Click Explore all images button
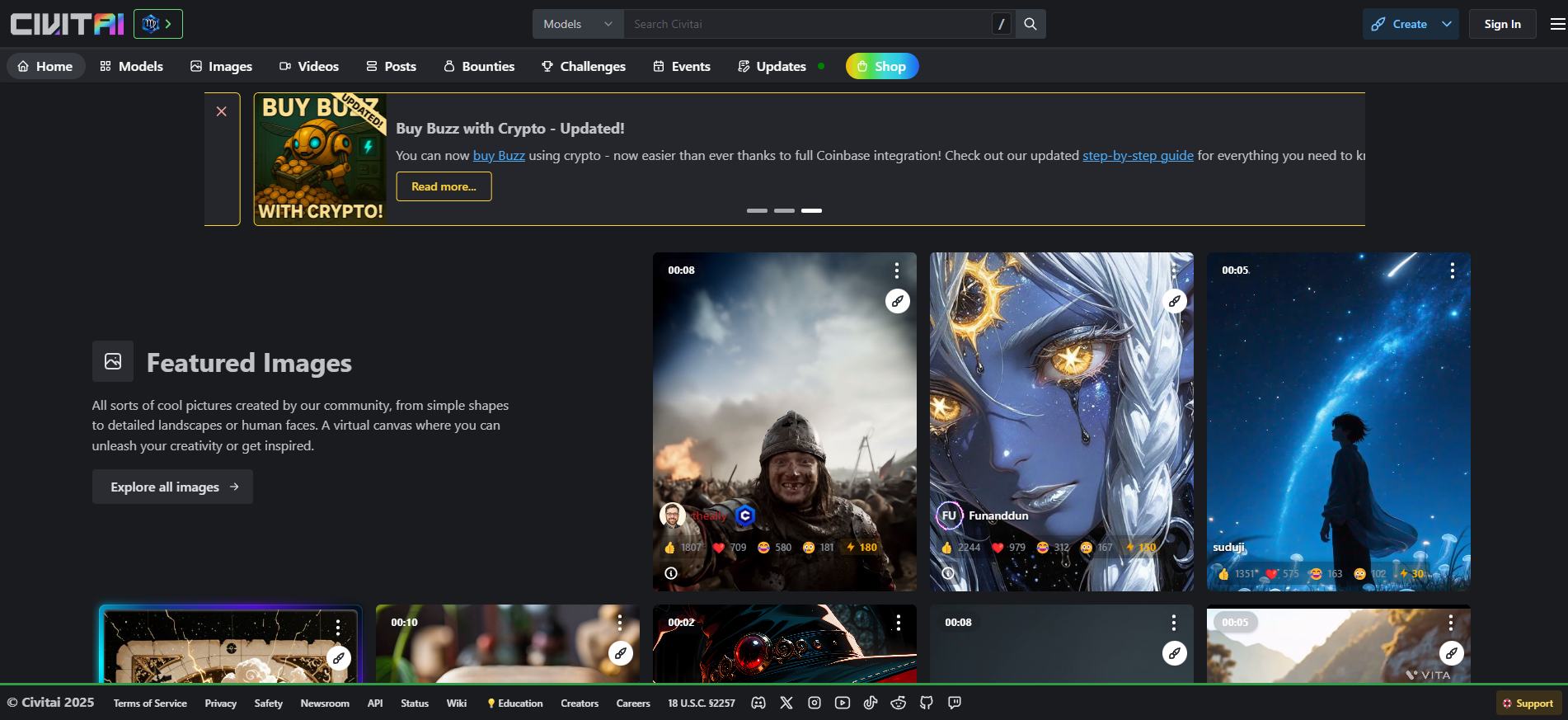This screenshot has width=1568, height=720. 172,487
